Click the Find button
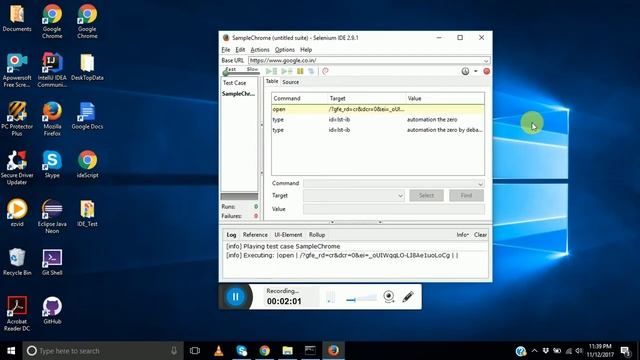This screenshot has height=360, width=640. tap(466, 196)
